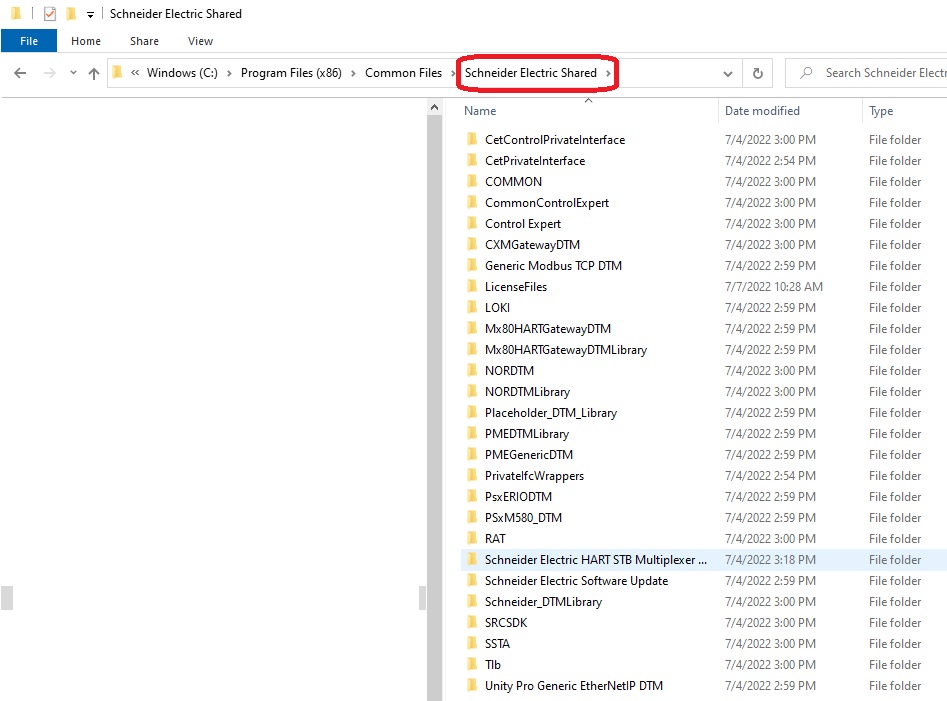Expand chevron after Schneider Electric Shared
This screenshot has width=947, height=701.
[x=608, y=74]
